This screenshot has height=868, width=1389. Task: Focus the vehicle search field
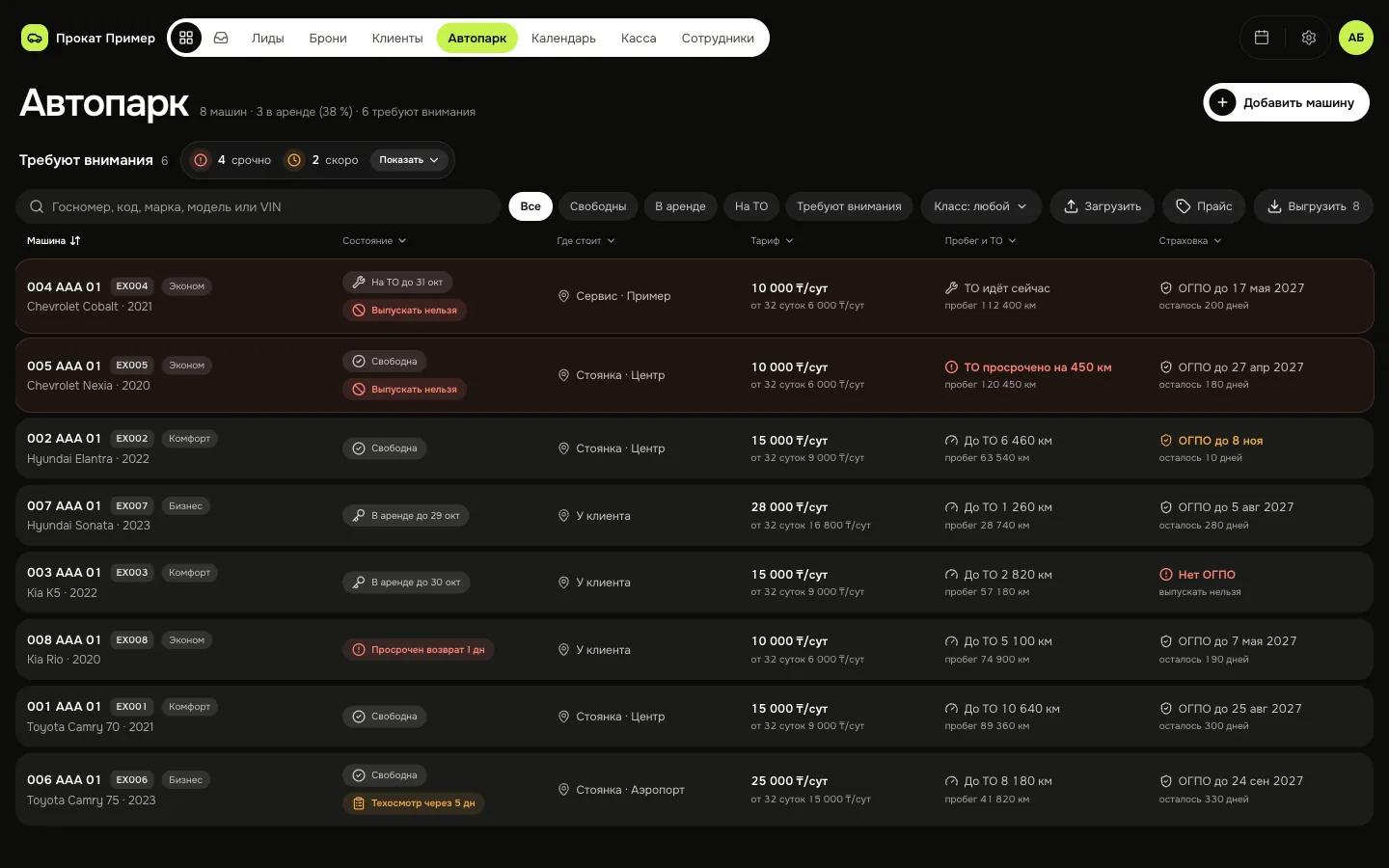tap(258, 206)
